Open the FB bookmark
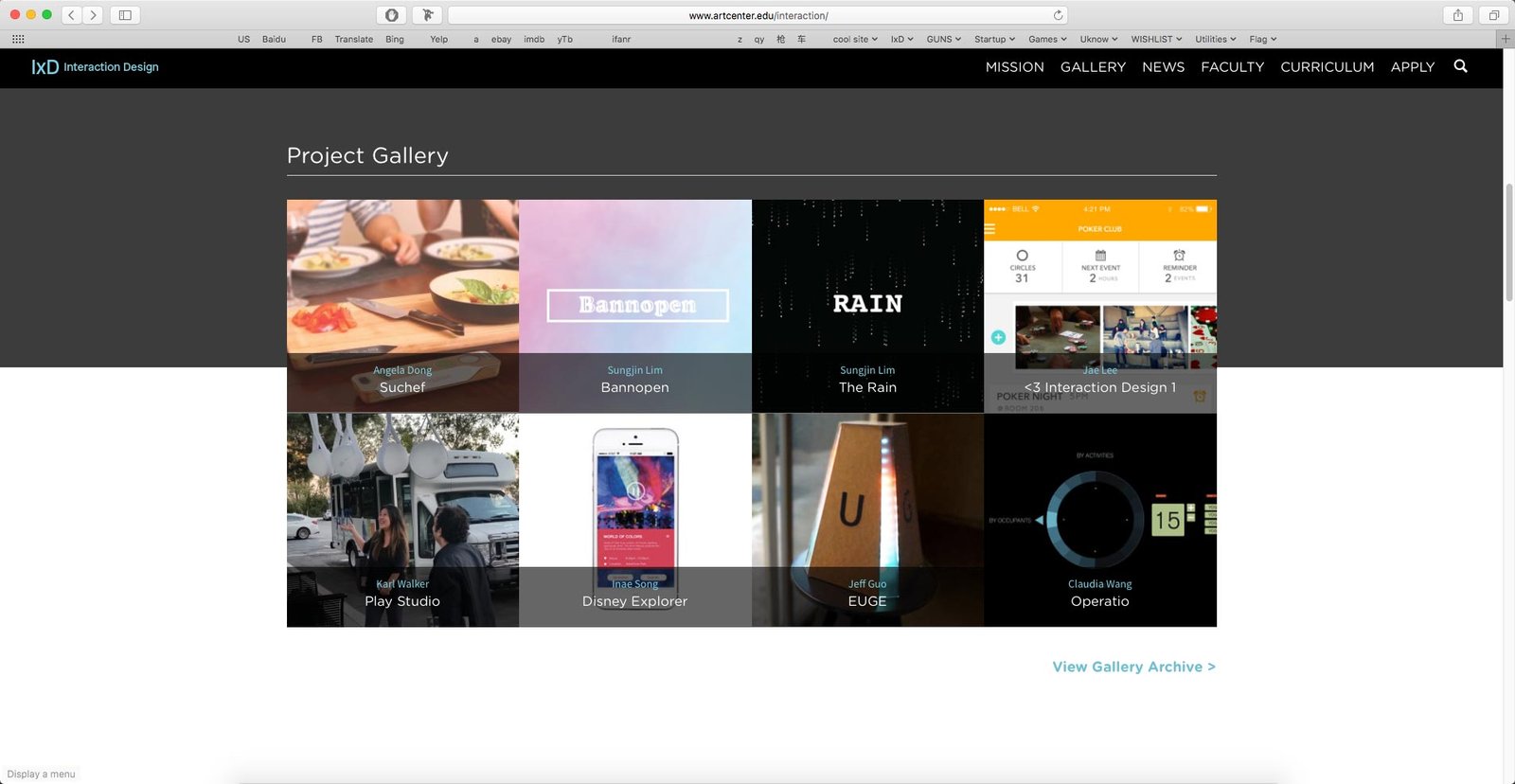Screen dimensions: 1515x784 coord(316,39)
